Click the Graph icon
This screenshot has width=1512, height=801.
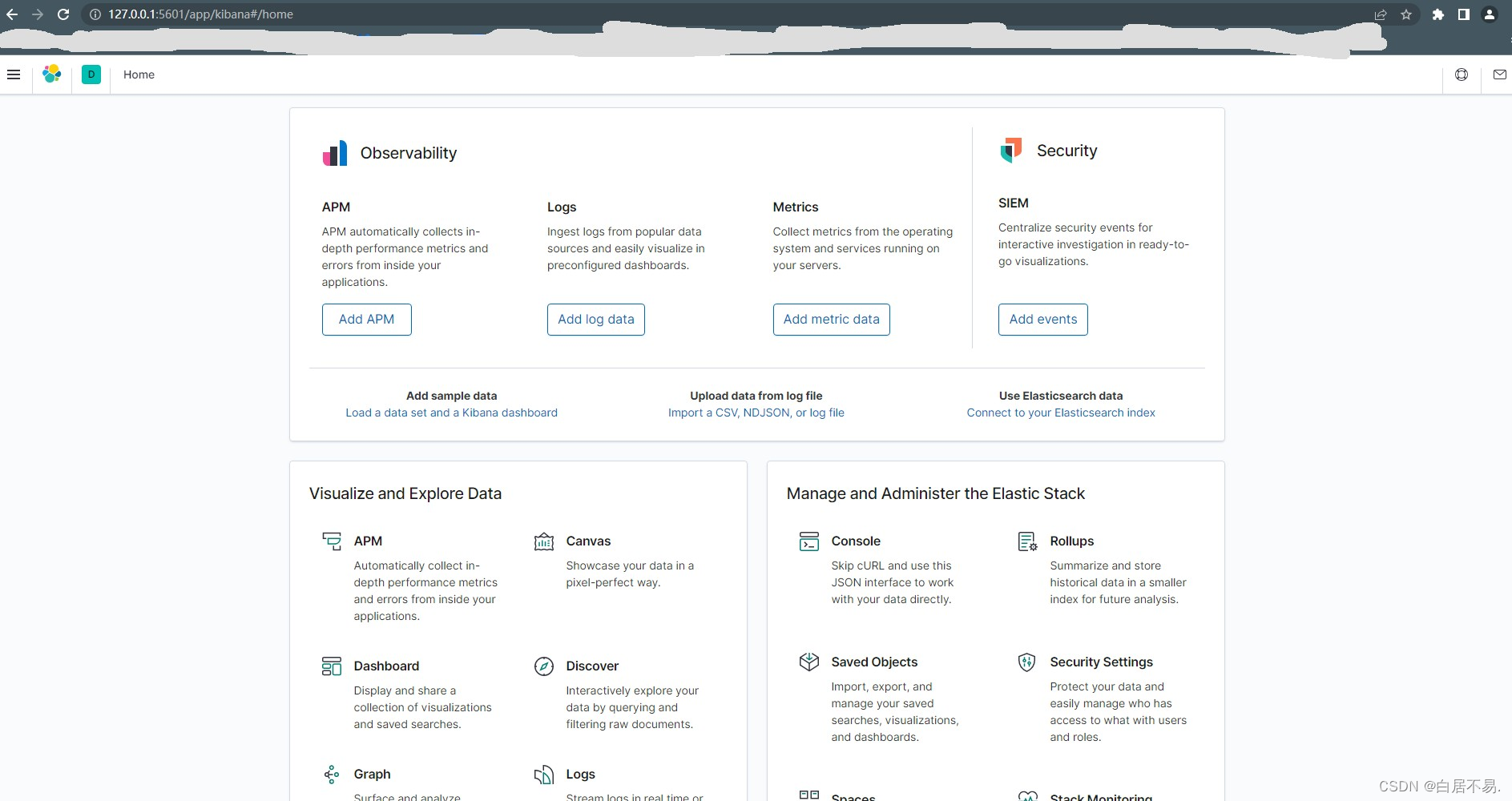[332, 775]
